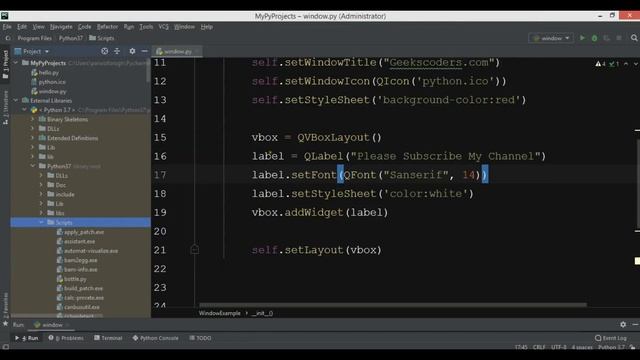Switch to window.py editor tab
This screenshot has width=640, height=360.
[178, 51]
